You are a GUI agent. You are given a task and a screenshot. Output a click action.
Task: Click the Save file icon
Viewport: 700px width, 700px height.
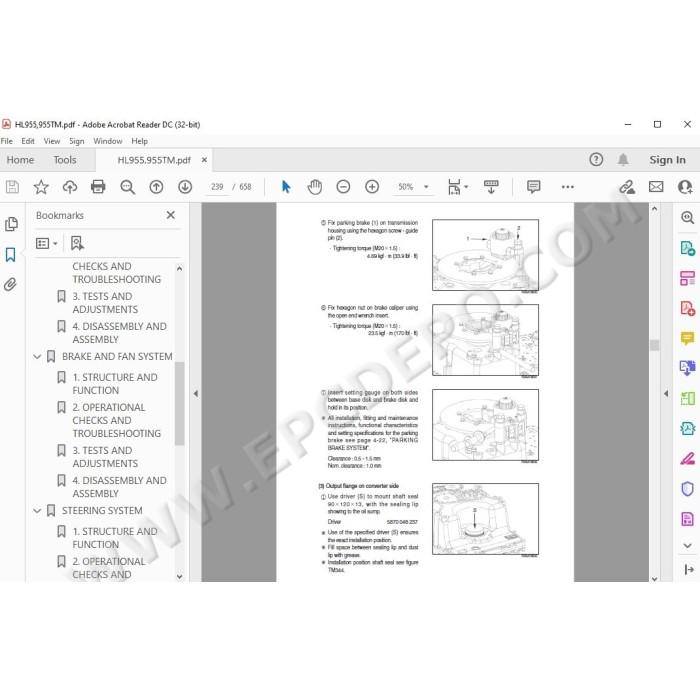click(x=12, y=187)
